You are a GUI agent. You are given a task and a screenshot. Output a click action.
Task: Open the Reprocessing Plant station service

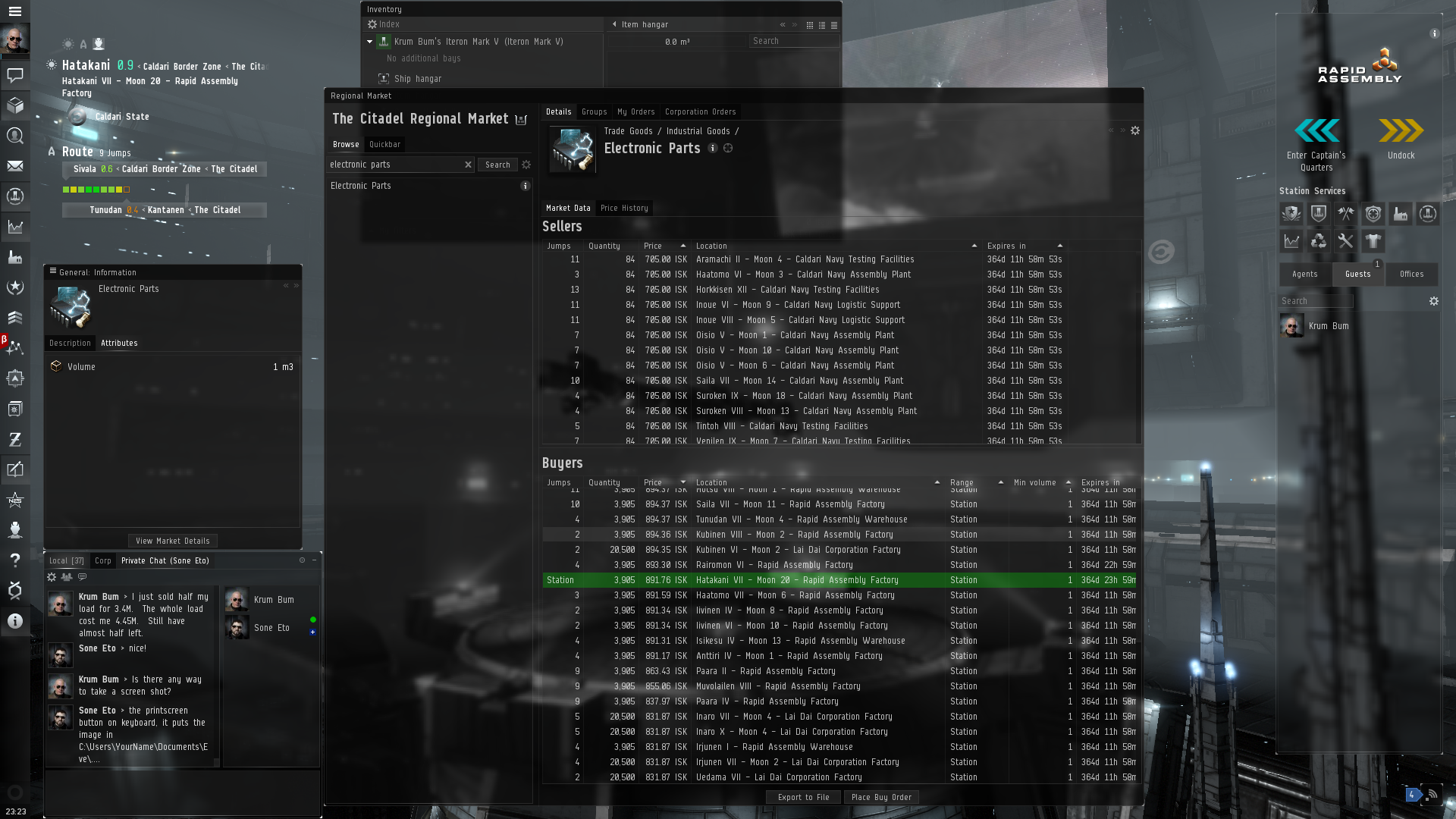1319,241
